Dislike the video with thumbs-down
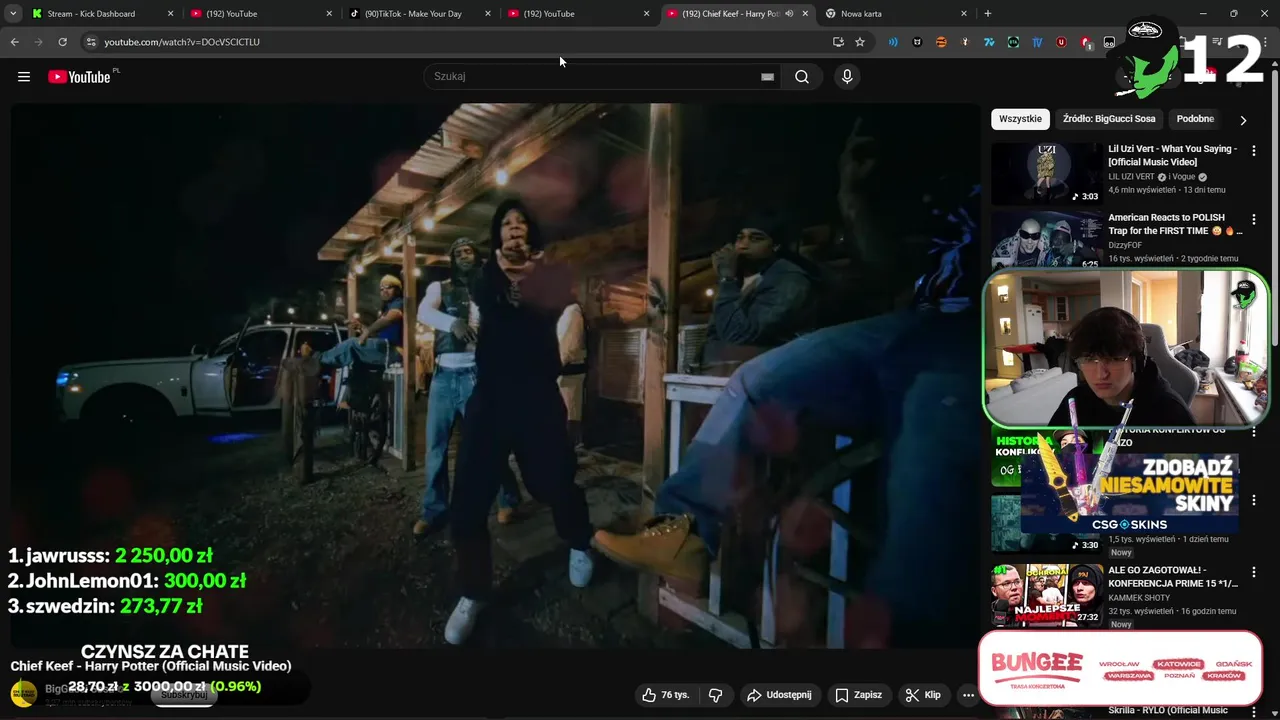Image resolution: width=1280 pixels, height=720 pixels. (x=716, y=695)
